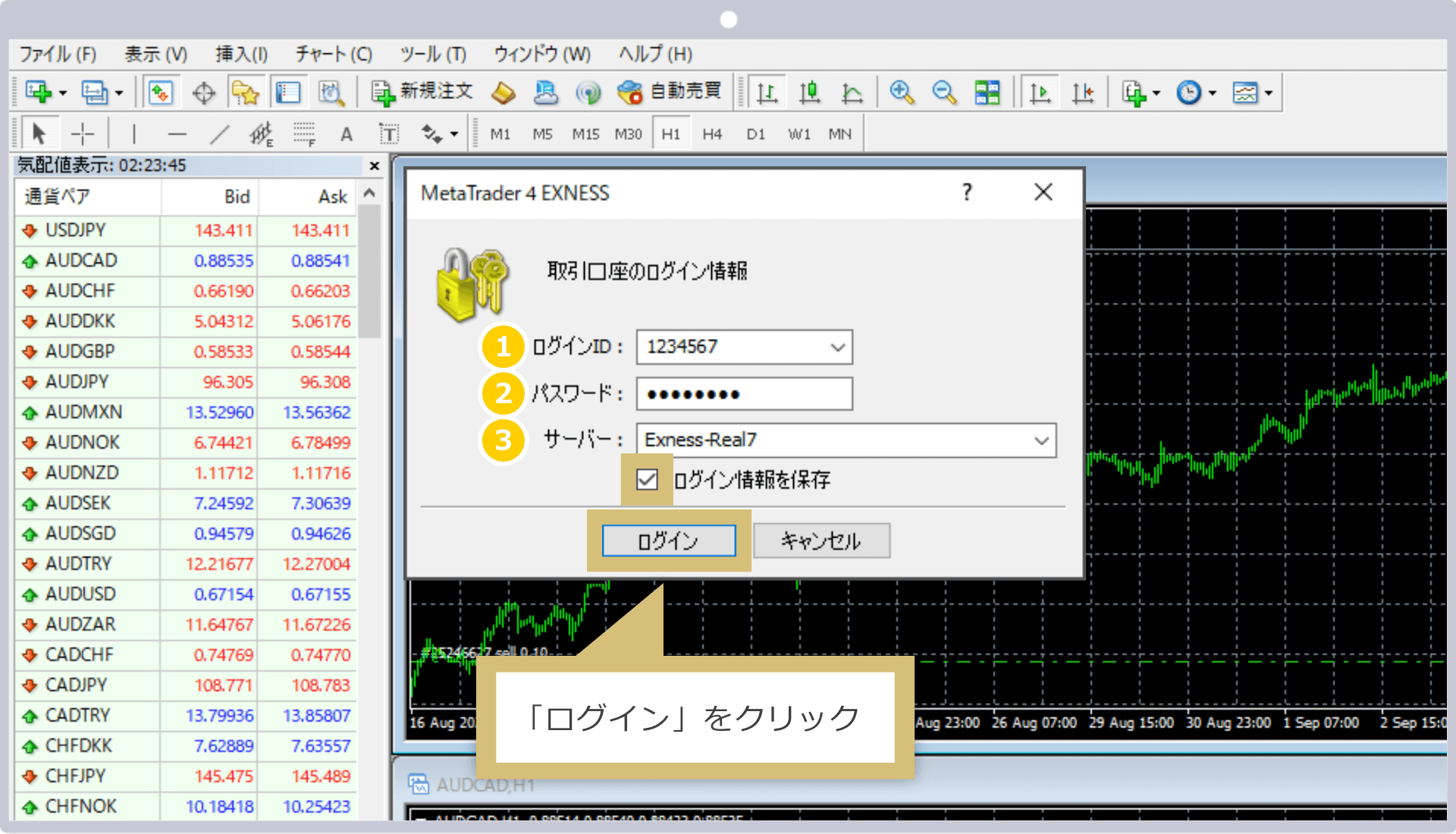Screen dimensions: 1456x834
Task: Click the 新規注文 new order button
Action: (422, 92)
